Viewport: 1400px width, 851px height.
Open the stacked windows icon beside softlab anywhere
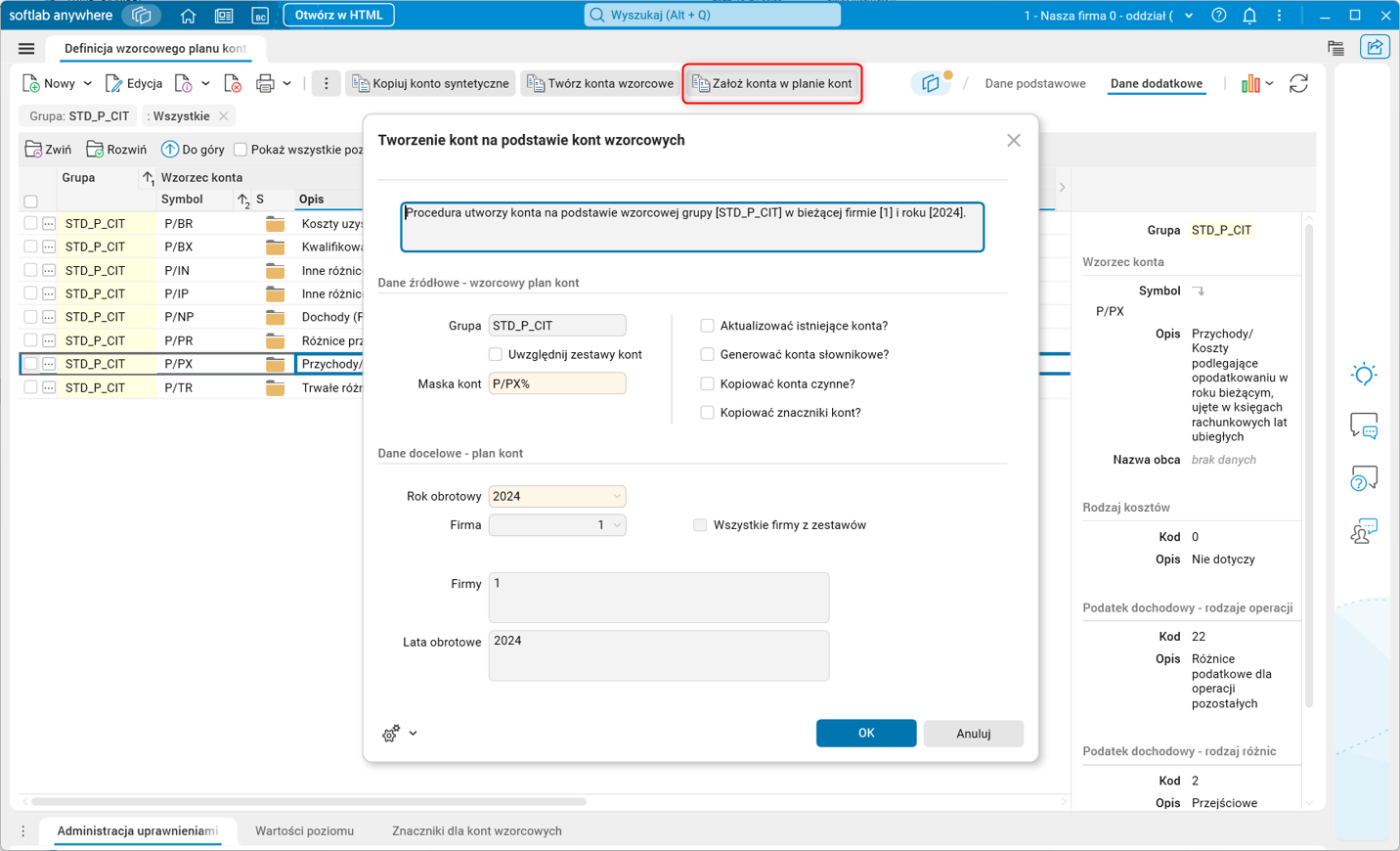(x=142, y=16)
